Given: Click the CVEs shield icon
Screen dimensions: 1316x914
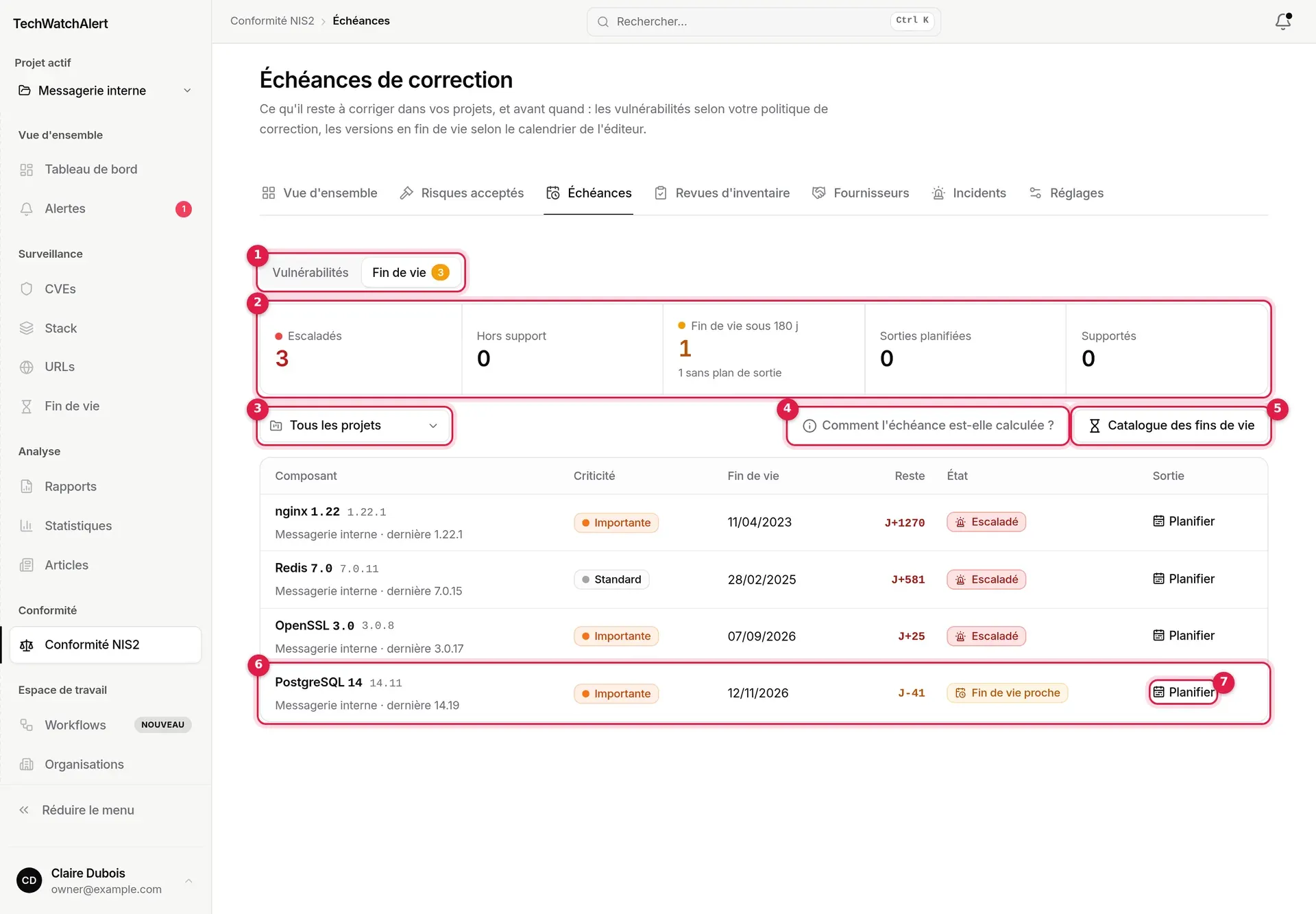Looking at the screenshot, I should [27, 289].
